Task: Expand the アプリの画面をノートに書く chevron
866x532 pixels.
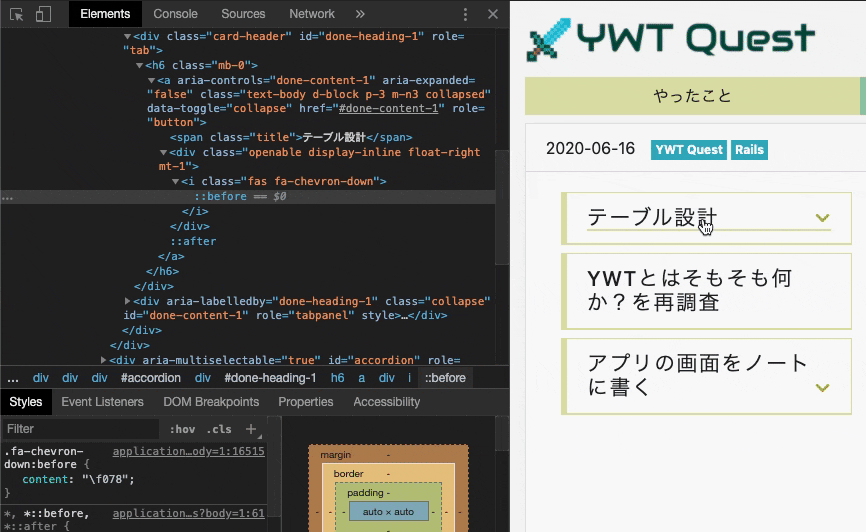Action: coord(822,388)
